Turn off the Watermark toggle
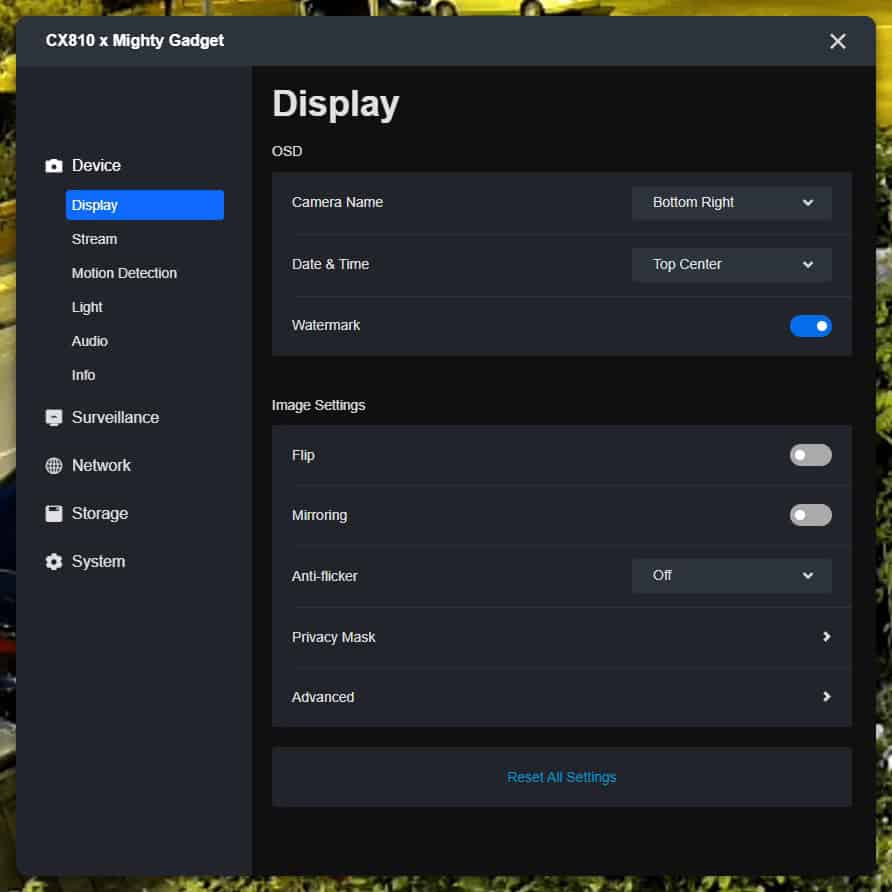Image resolution: width=892 pixels, height=892 pixels. tap(810, 326)
